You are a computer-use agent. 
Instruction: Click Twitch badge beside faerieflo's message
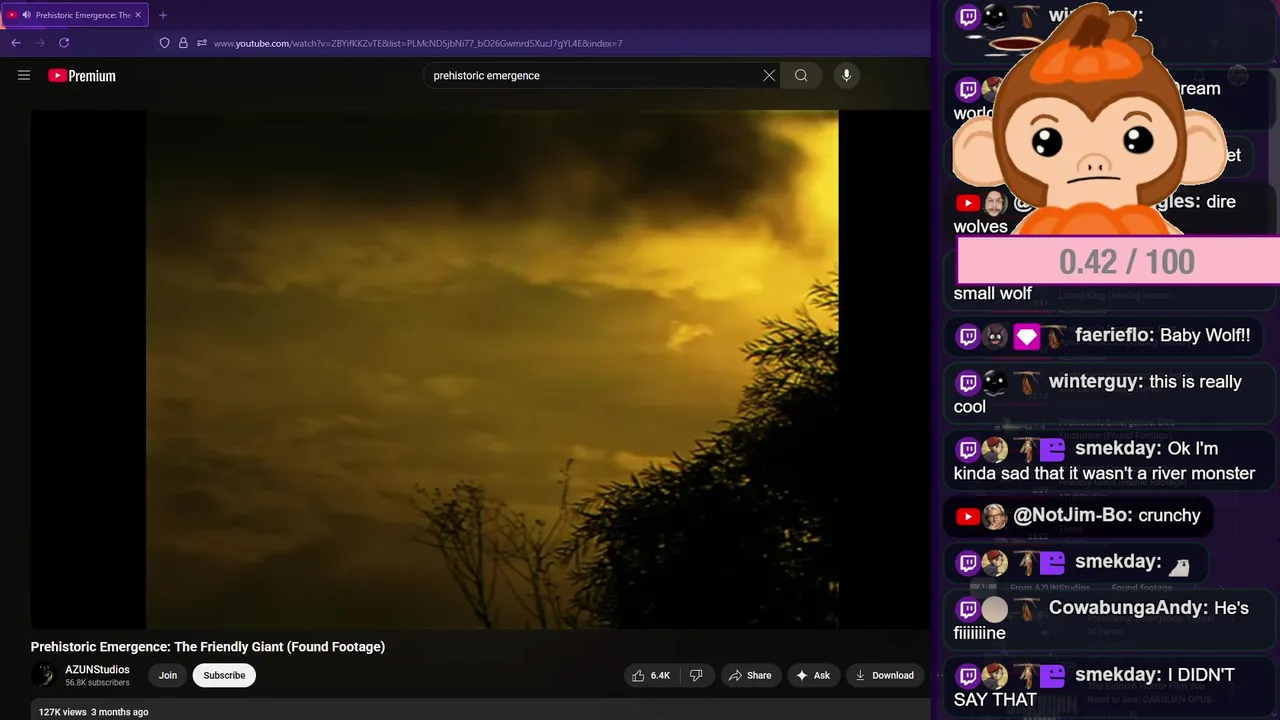pos(967,336)
